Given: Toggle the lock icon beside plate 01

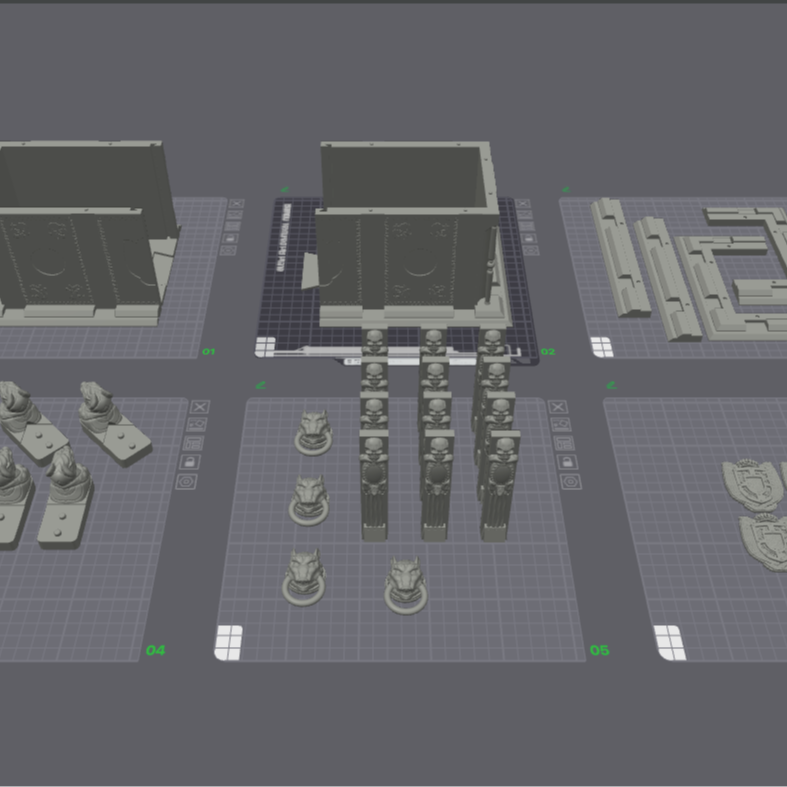Looking at the screenshot, I should click(x=232, y=238).
